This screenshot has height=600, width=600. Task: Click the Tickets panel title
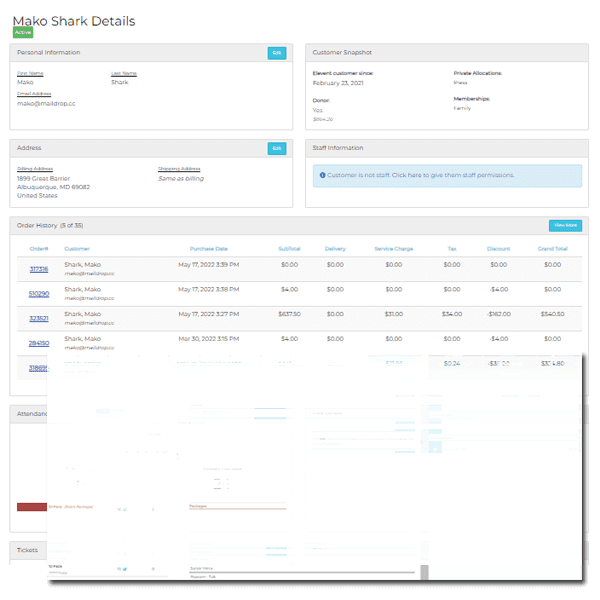(x=27, y=550)
